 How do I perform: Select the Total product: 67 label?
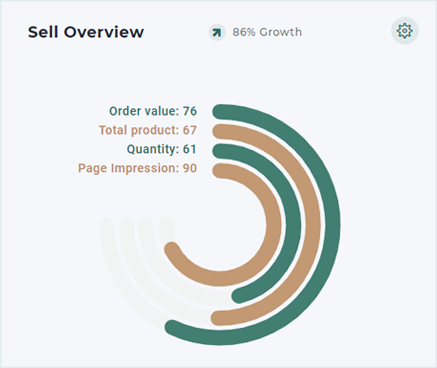[x=148, y=130]
